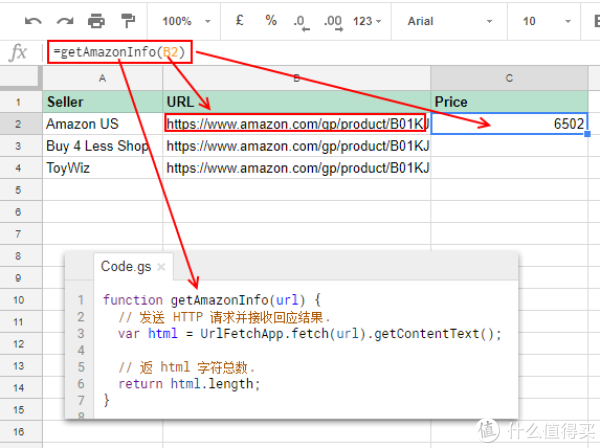Viewport: 600px width, 448px height.
Task: Select the Paint format tool
Action: click(128, 21)
